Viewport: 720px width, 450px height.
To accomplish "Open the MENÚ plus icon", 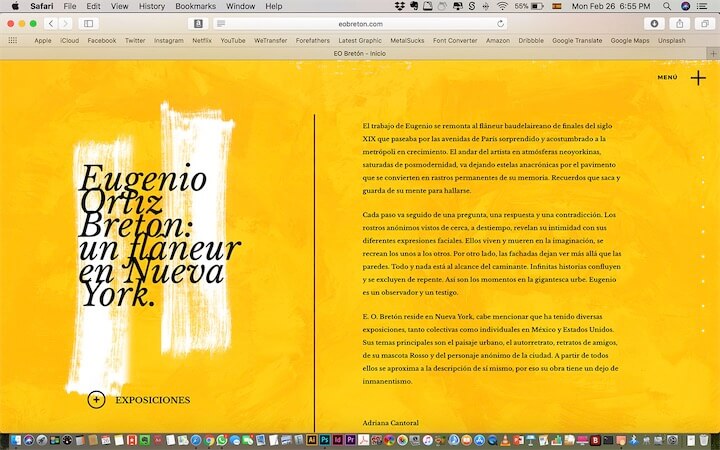I will pyautogui.click(x=698, y=78).
